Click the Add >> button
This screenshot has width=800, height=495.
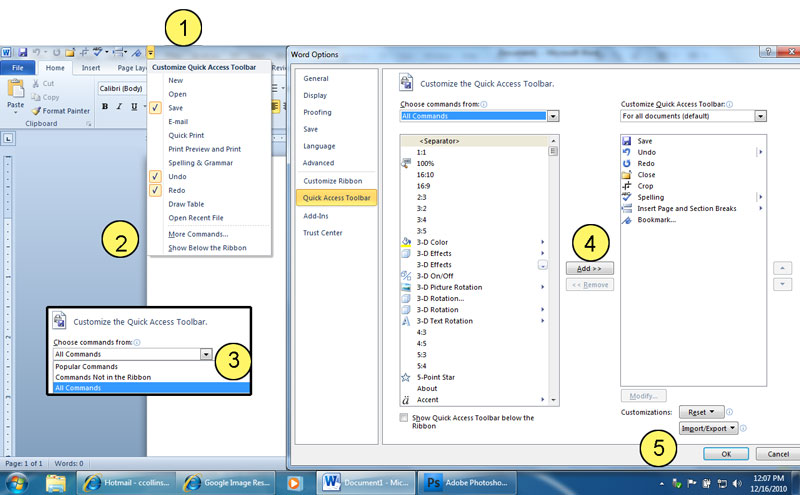(589, 268)
